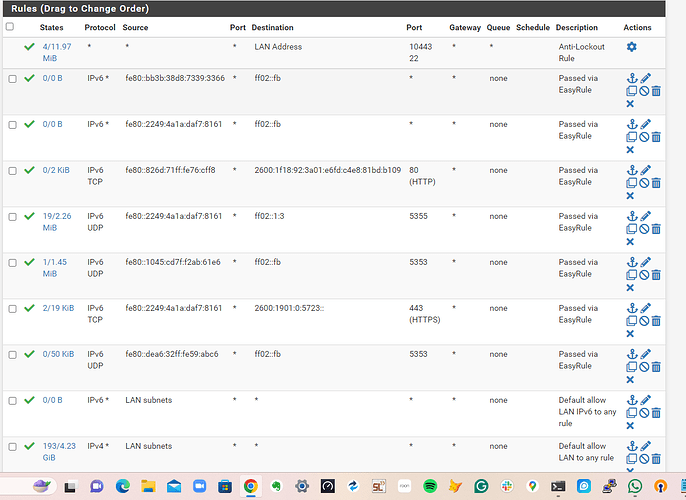Open the 0/50 KiB states link
The width and height of the screenshot is (686, 500).
[x=58, y=354]
